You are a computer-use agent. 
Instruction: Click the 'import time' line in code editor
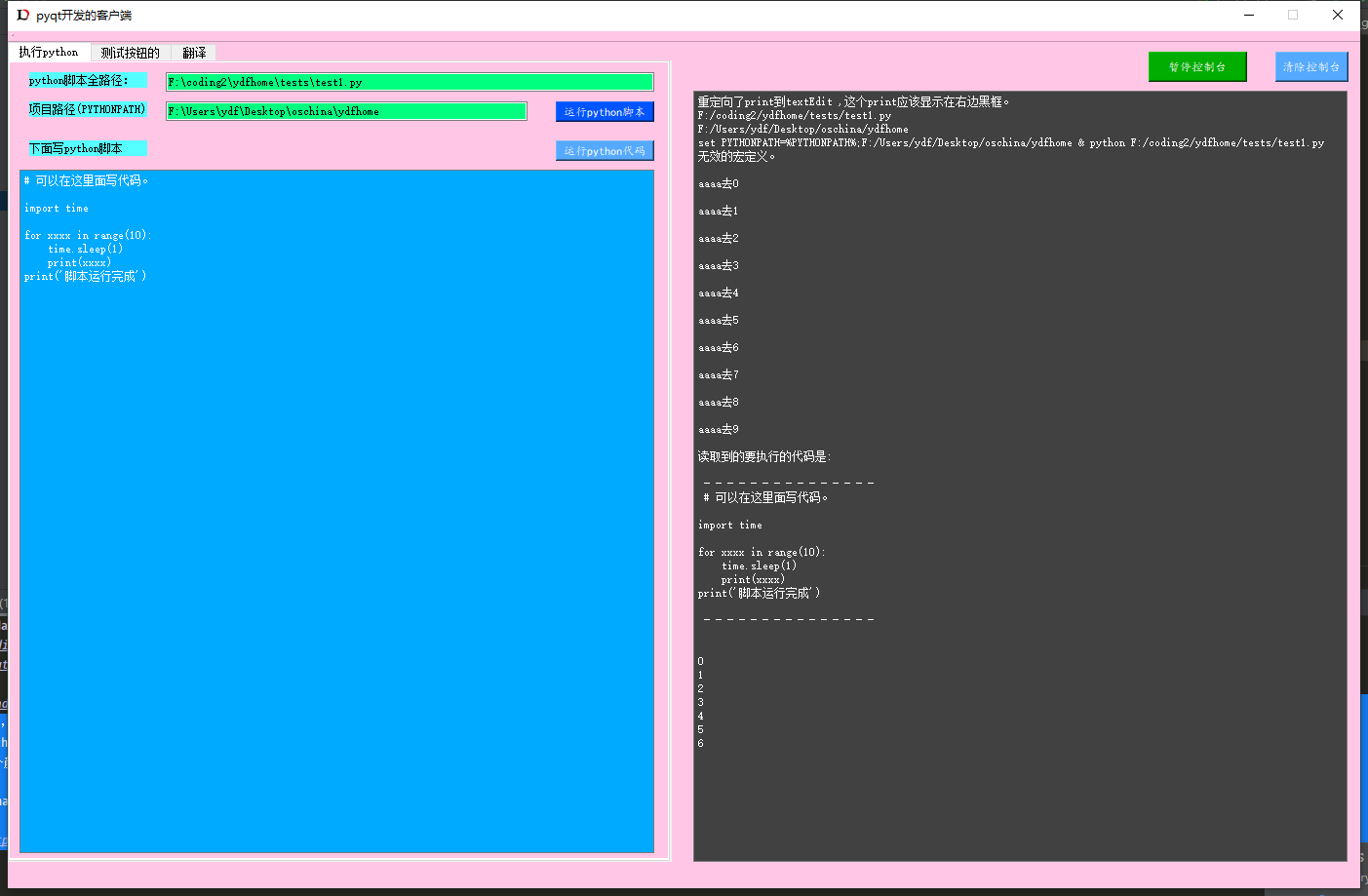click(57, 208)
